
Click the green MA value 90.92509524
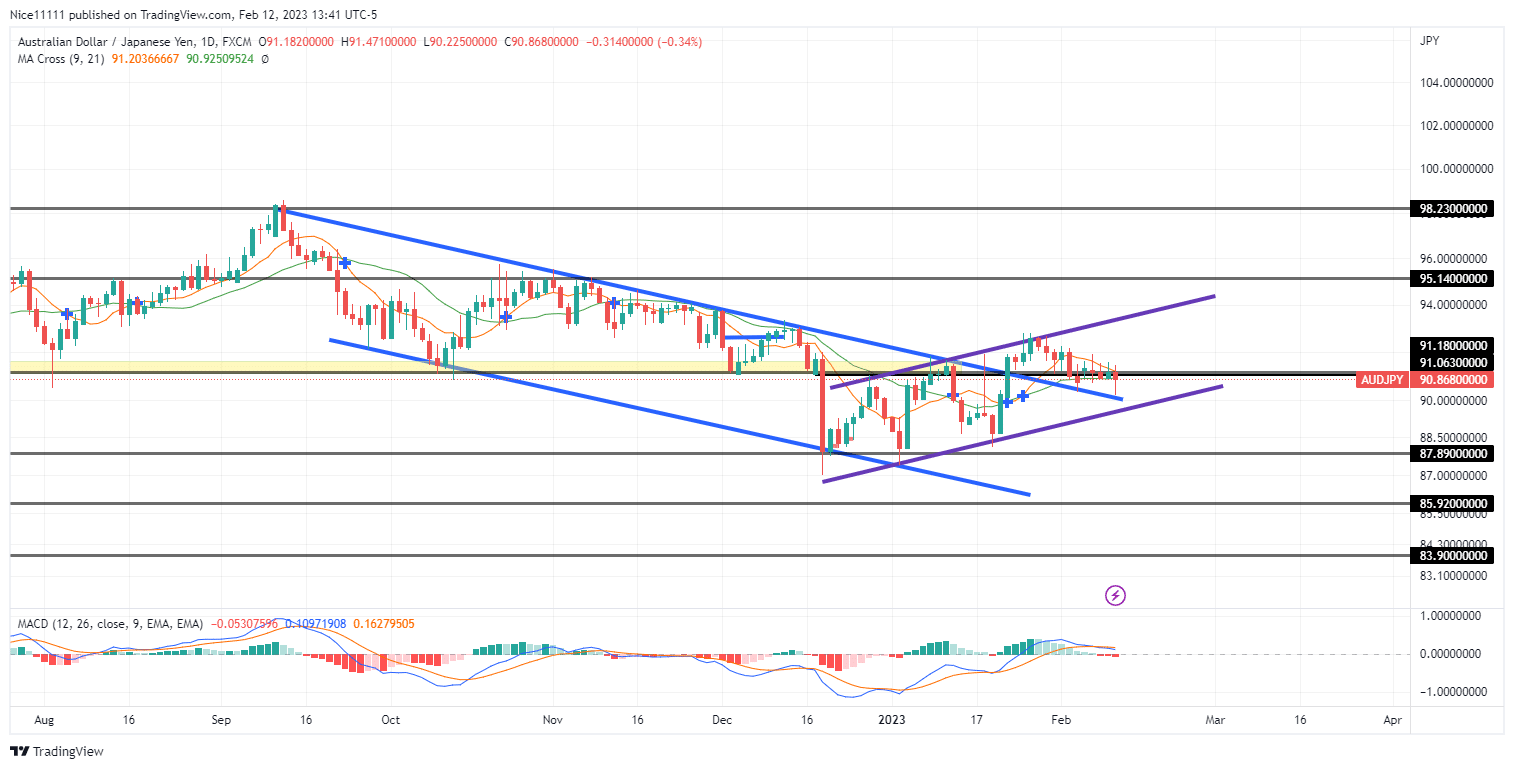pyautogui.click(x=220, y=59)
